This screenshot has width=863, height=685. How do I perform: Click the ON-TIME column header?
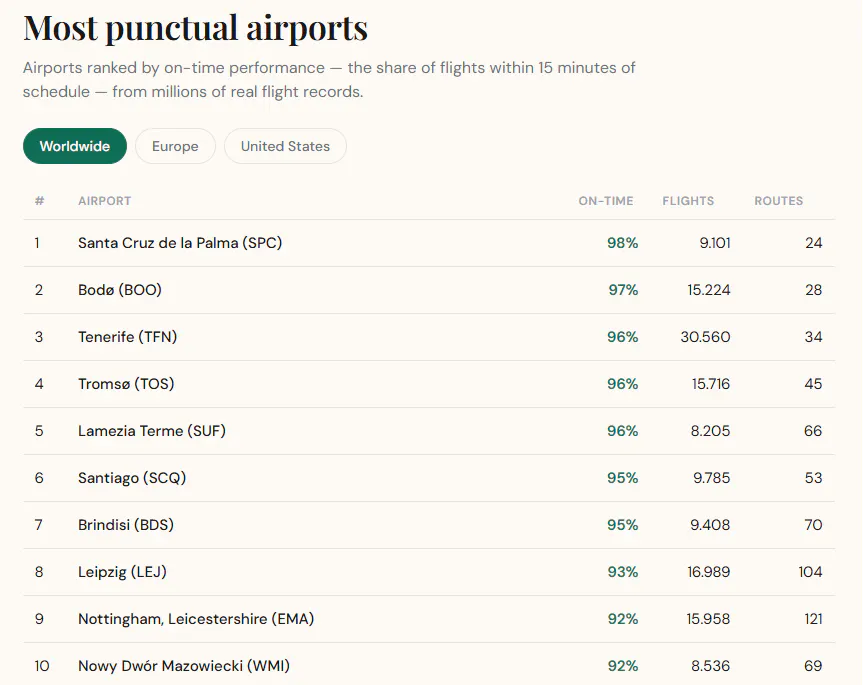click(x=605, y=201)
